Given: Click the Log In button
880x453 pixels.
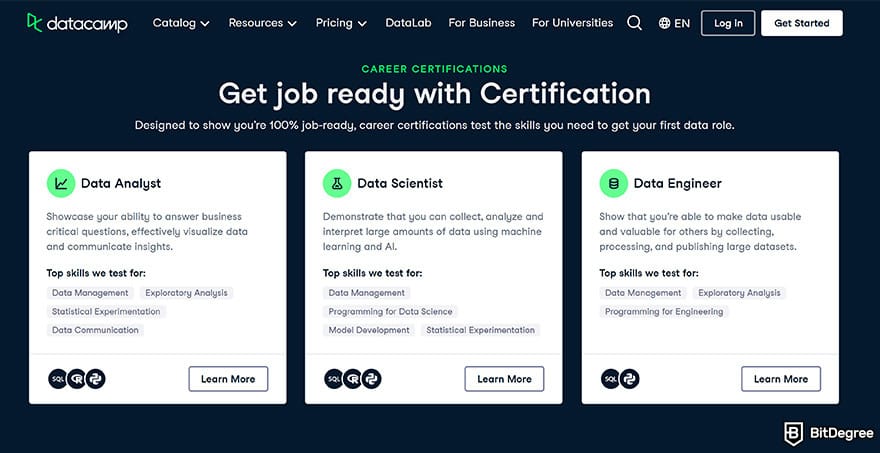Looking at the screenshot, I should [x=728, y=23].
